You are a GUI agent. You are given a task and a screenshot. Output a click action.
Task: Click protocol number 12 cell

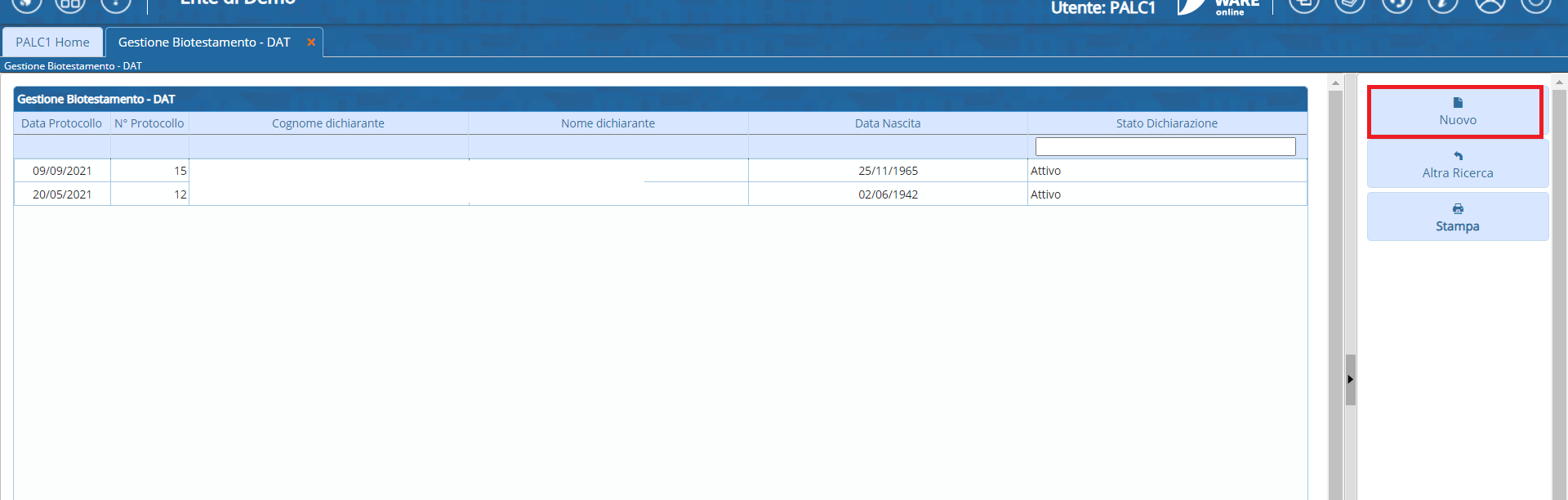(149, 194)
